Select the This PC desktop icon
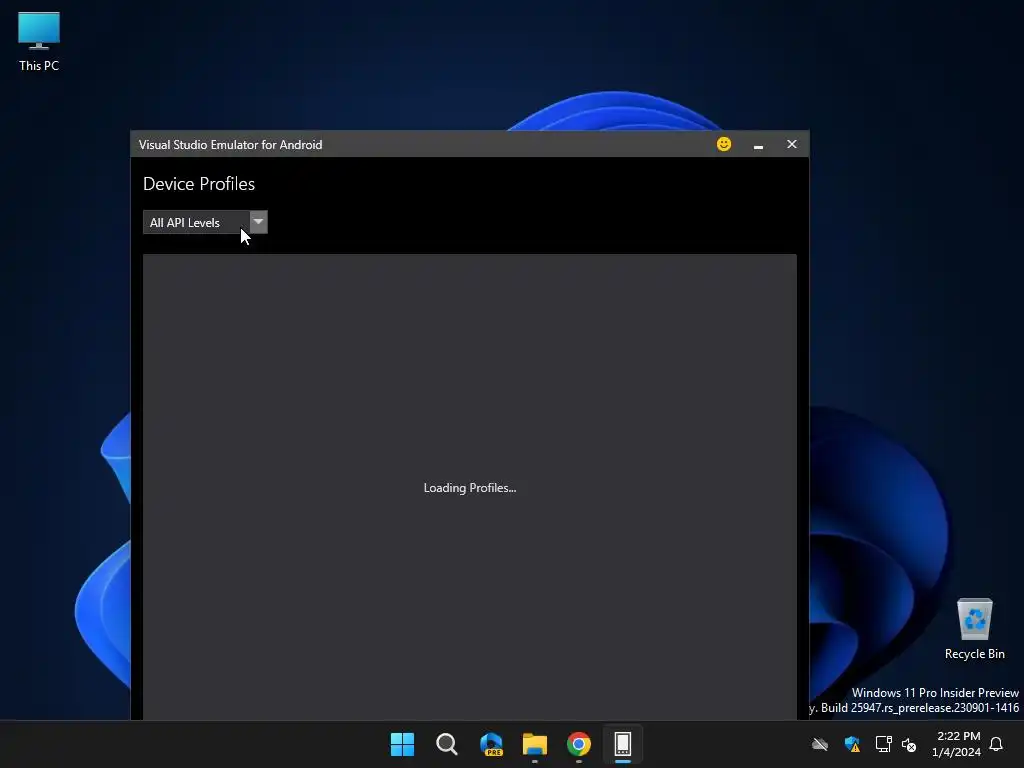The width and height of the screenshot is (1024, 768). click(x=39, y=42)
